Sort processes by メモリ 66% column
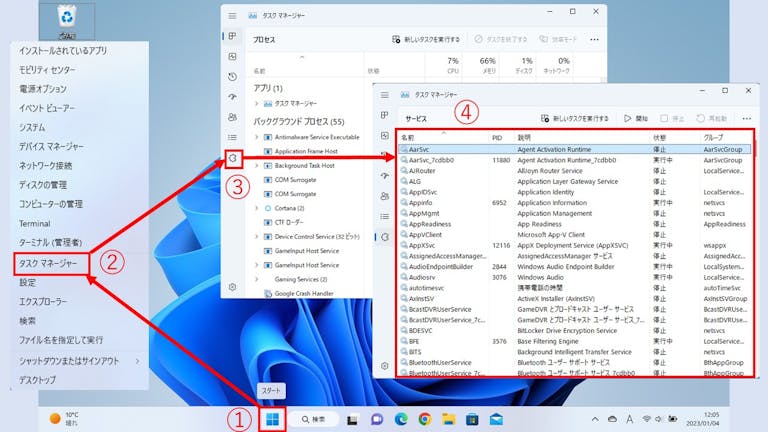The height and width of the screenshot is (432, 768). pyautogui.click(x=487, y=65)
